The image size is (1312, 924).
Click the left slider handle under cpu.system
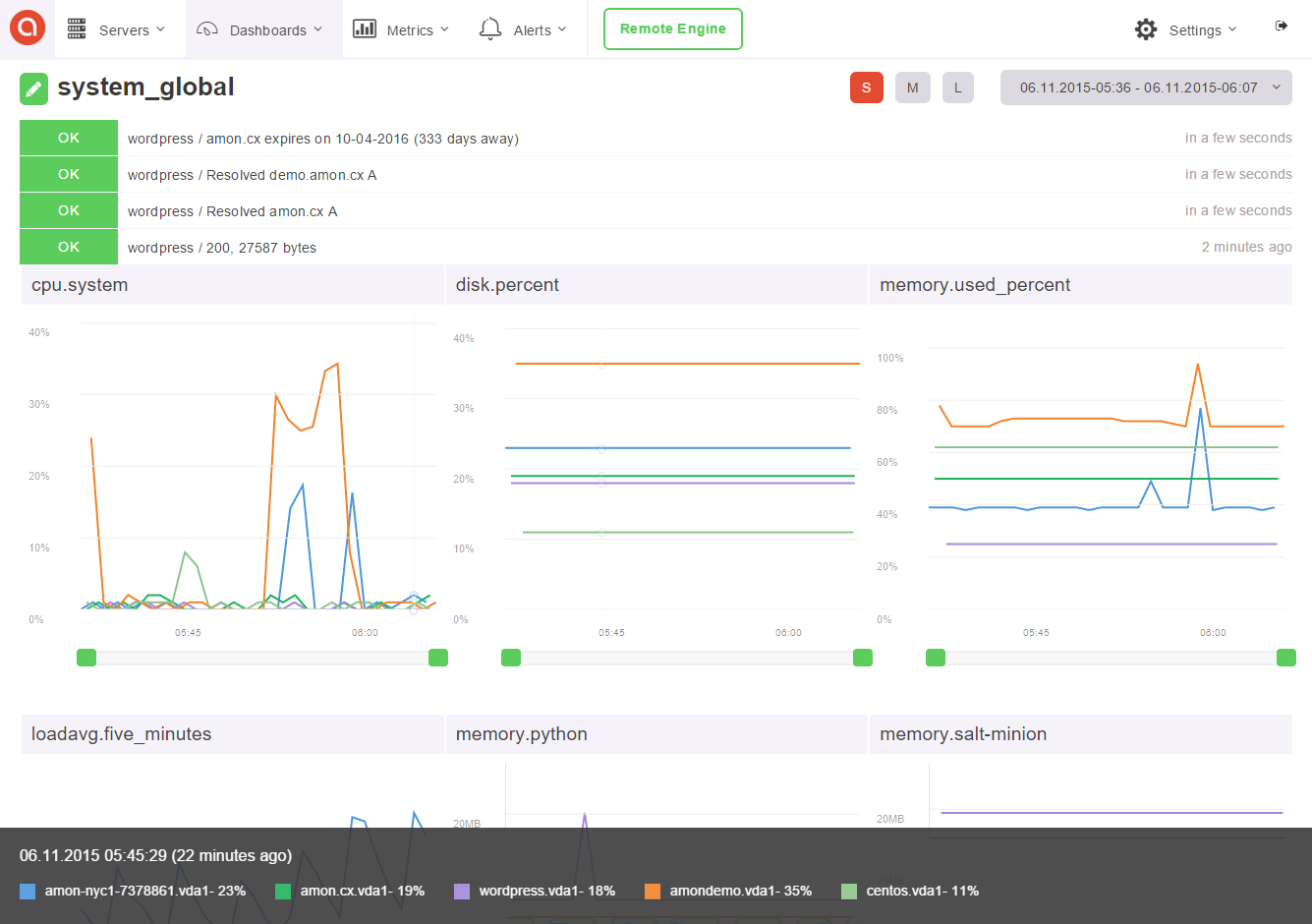[x=86, y=658]
